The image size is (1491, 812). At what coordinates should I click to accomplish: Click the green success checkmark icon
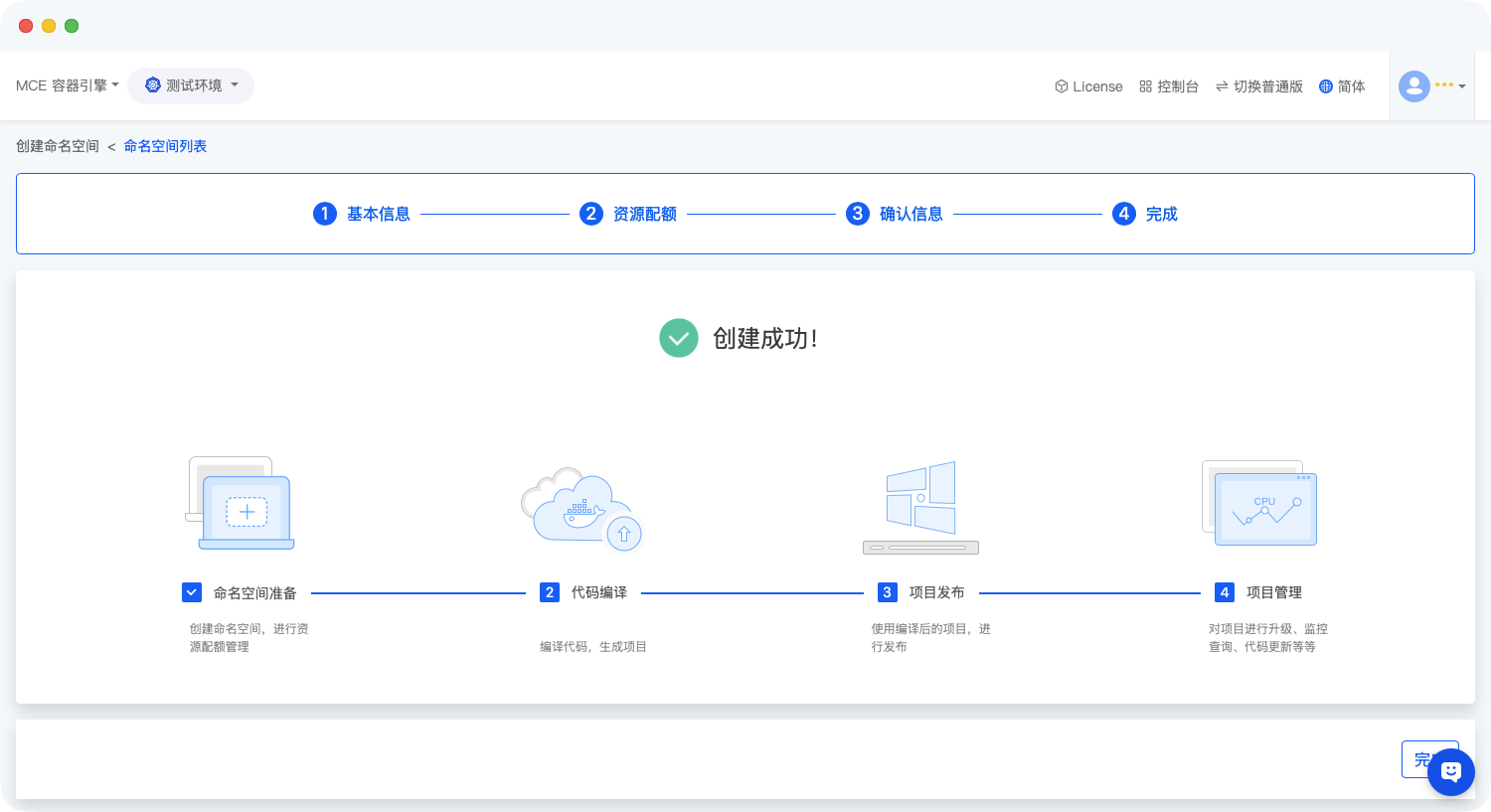[x=679, y=338]
